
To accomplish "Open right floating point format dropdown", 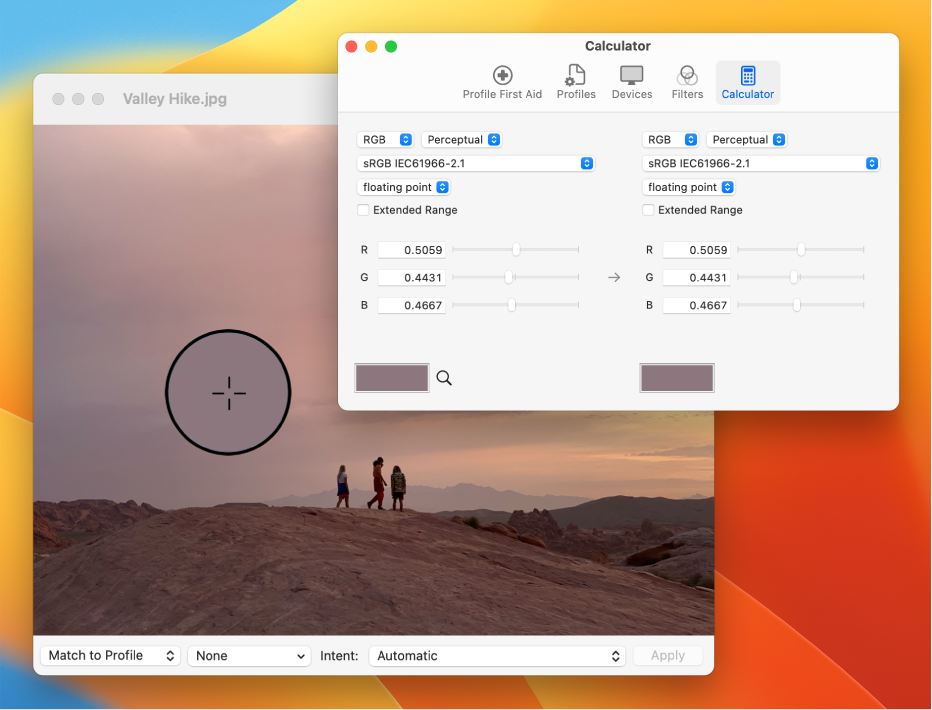I will click(x=688, y=187).
